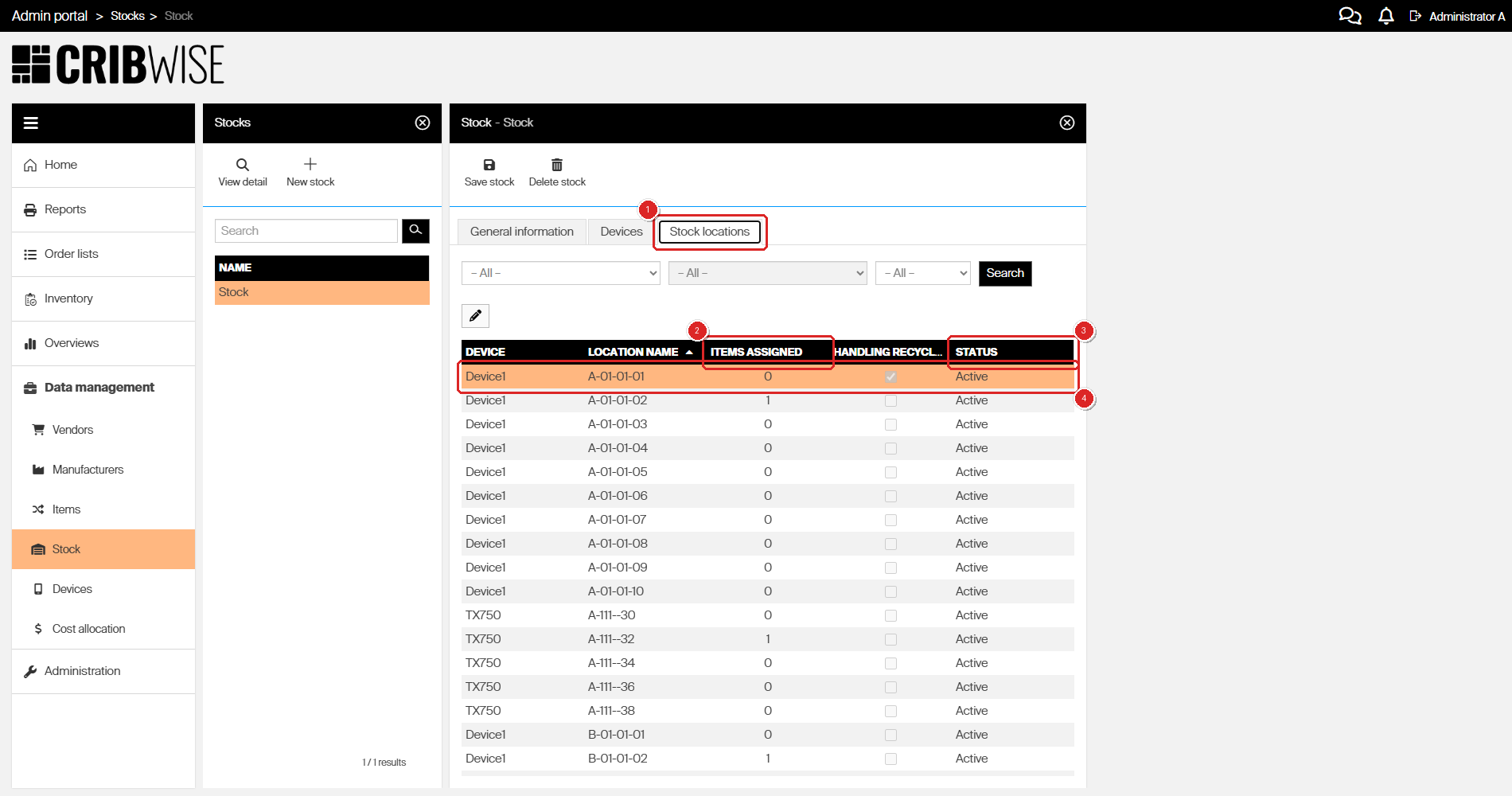Click the Stocks panel Search field
This screenshot has width=1512, height=796.
306,231
